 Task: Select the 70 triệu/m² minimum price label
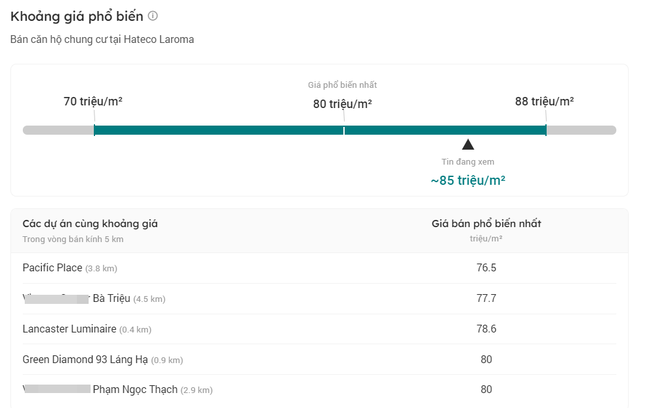[x=93, y=101]
